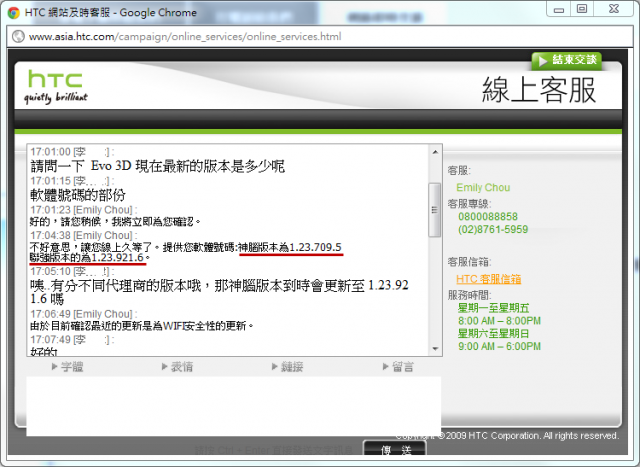Screen dimensions: 640x467
Task: Click inside the message input box
Action: (233, 406)
